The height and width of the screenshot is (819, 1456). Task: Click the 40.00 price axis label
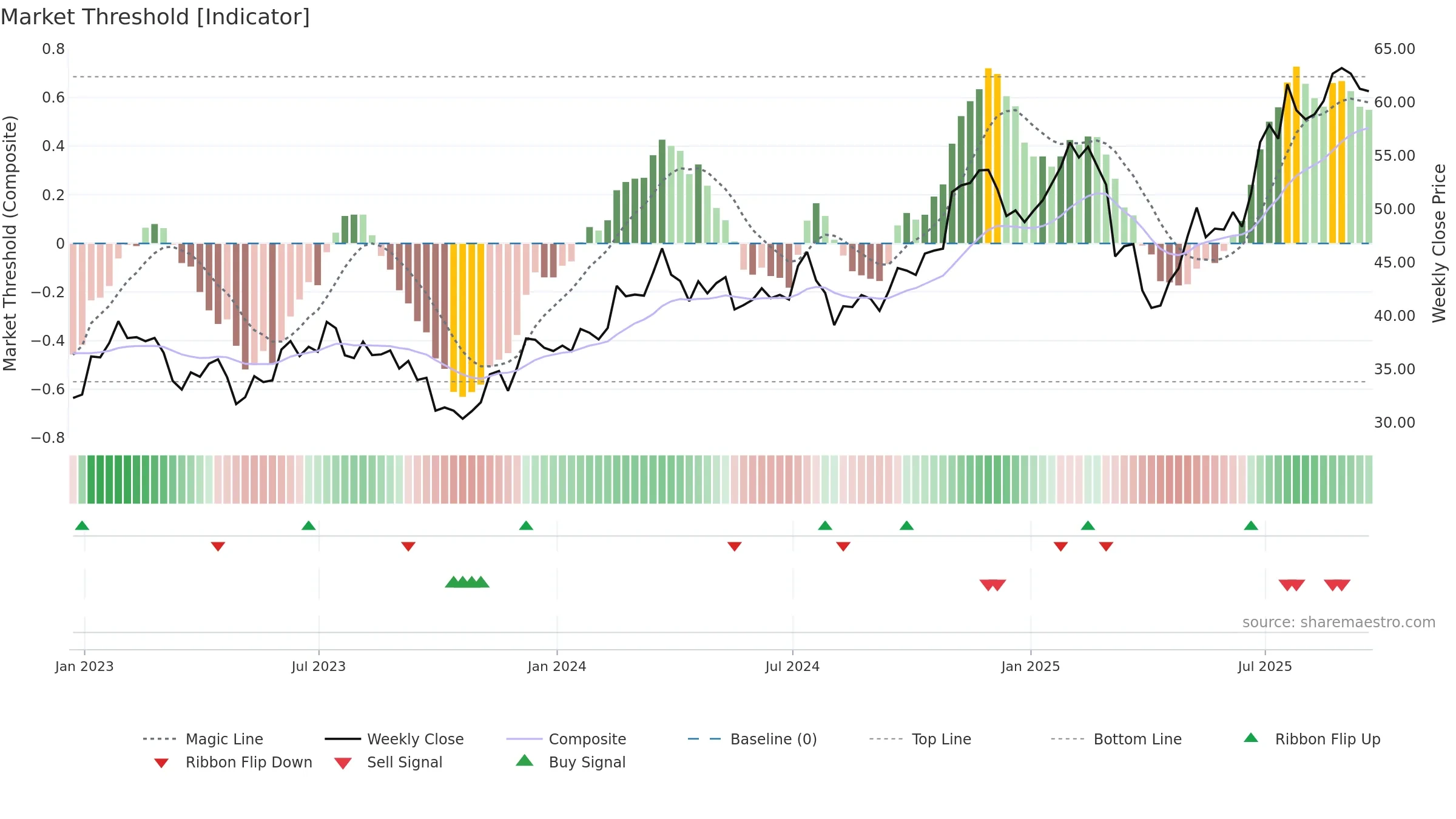coord(1395,316)
